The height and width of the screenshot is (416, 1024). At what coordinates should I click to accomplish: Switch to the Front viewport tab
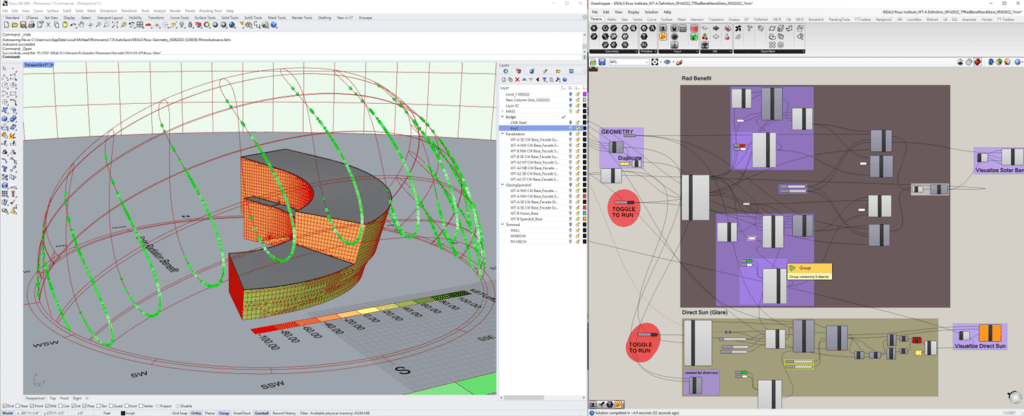64,398
